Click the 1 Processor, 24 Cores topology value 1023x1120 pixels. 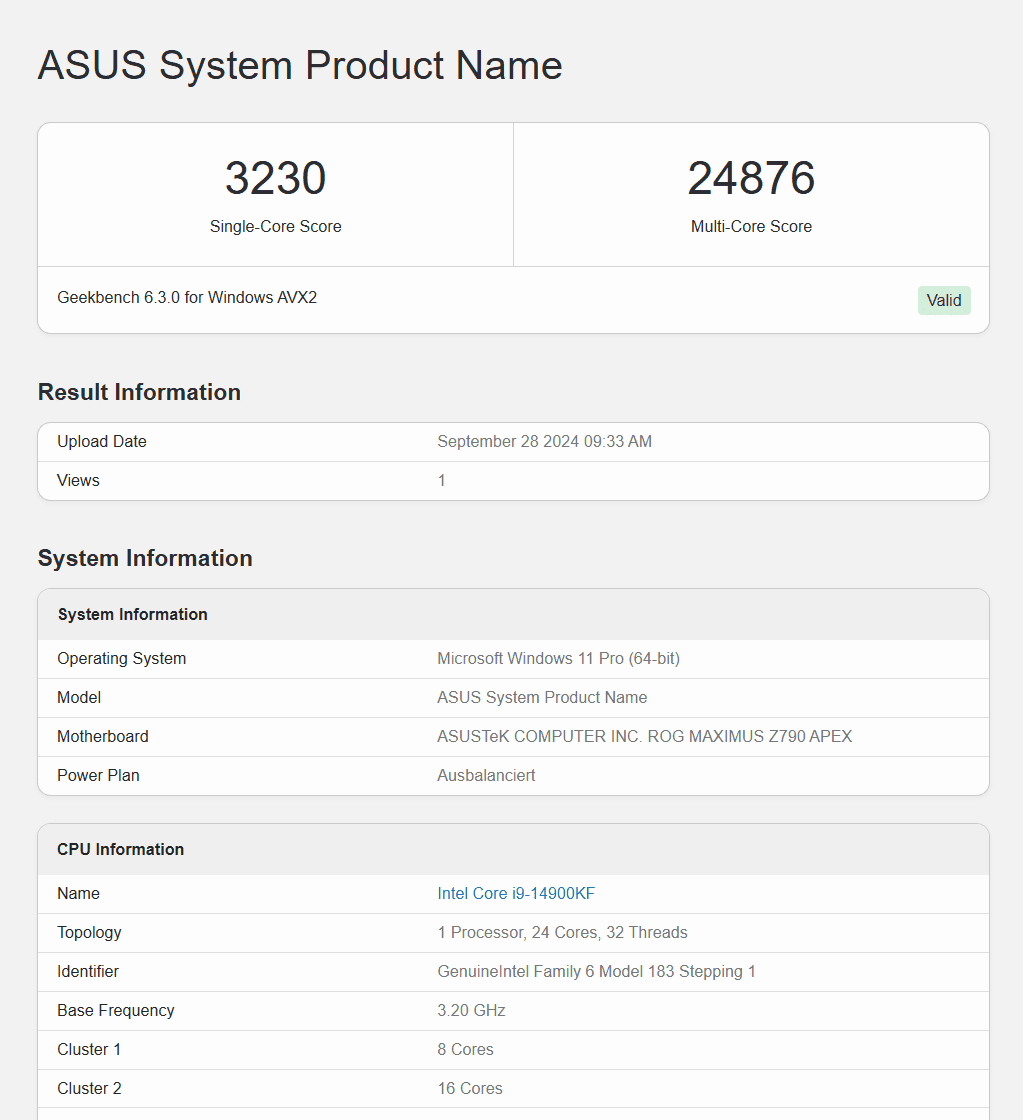click(x=562, y=932)
